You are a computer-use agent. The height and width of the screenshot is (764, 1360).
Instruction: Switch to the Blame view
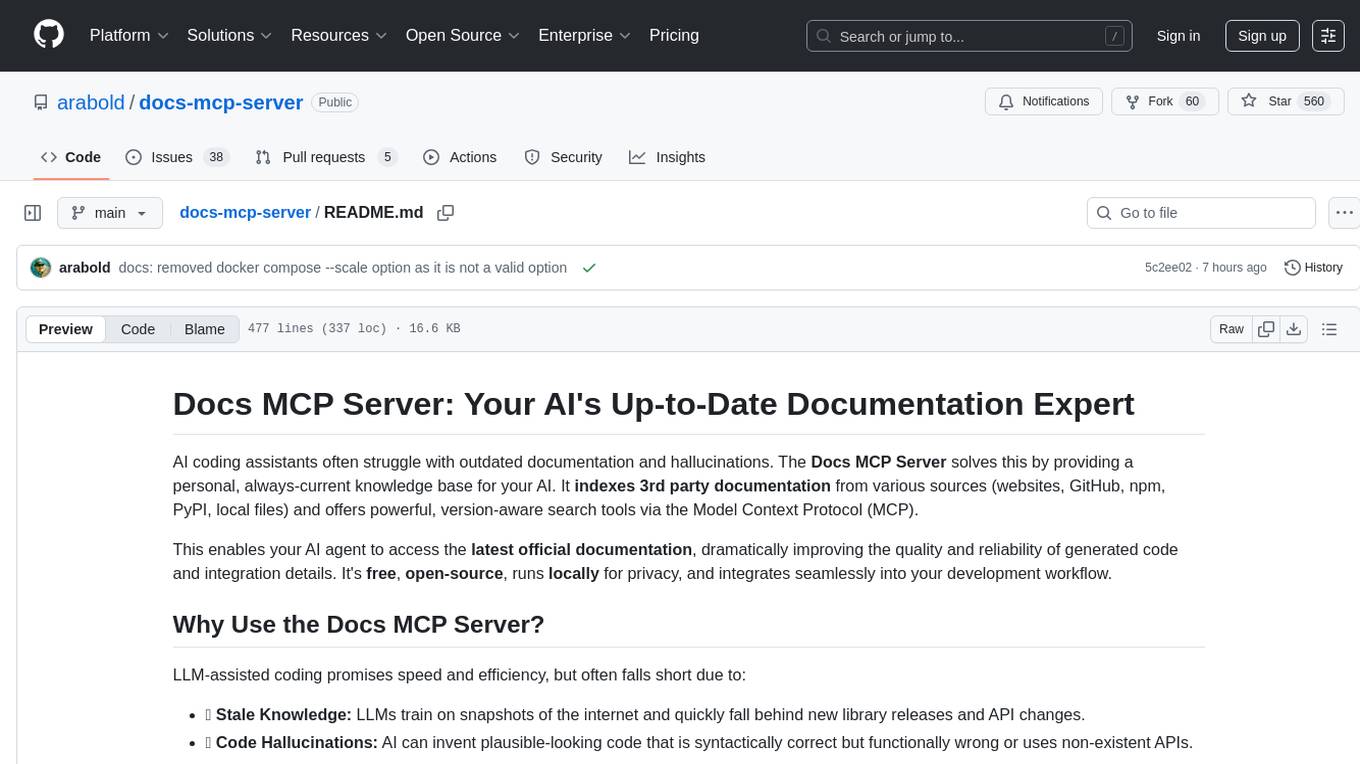(205, 329)
